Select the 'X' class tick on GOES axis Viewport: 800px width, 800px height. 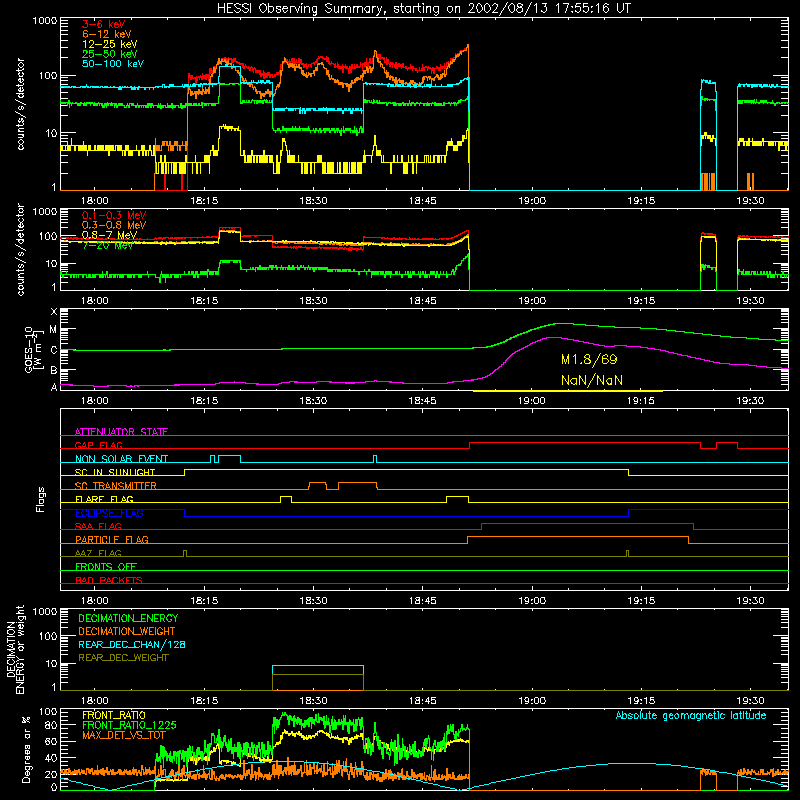click(54, 312)
